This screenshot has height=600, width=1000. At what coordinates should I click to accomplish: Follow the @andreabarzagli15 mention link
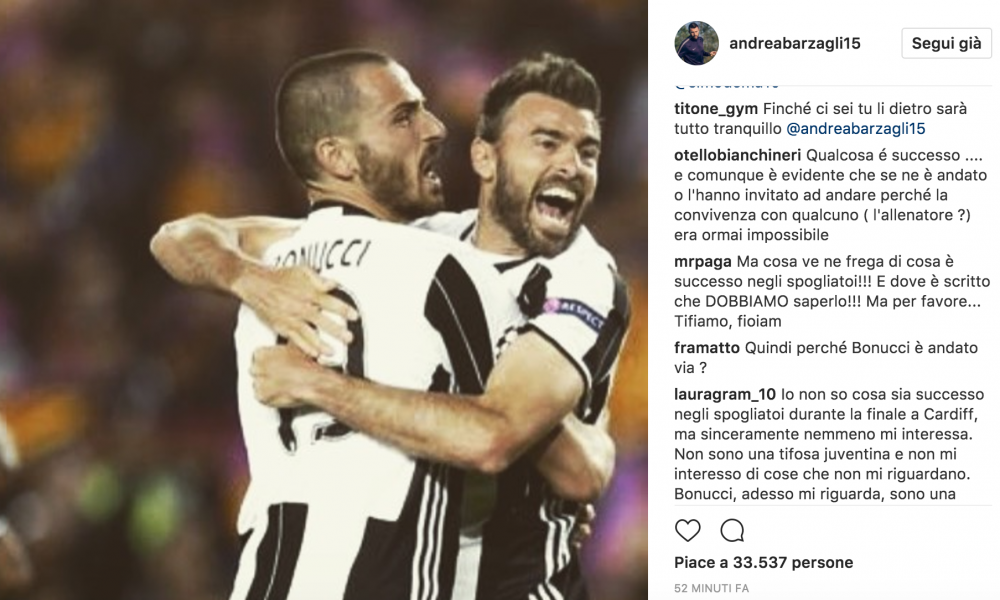856,129
